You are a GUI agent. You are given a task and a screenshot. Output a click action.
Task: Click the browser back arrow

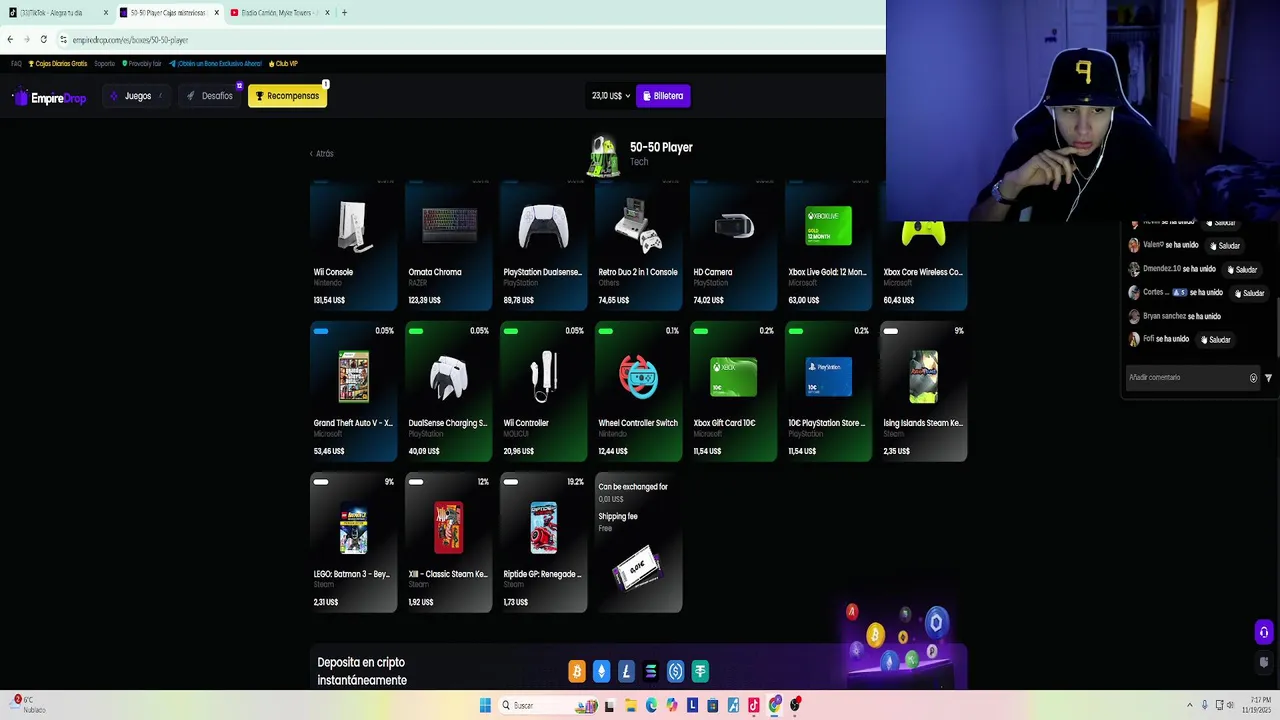tap(10, 39)
